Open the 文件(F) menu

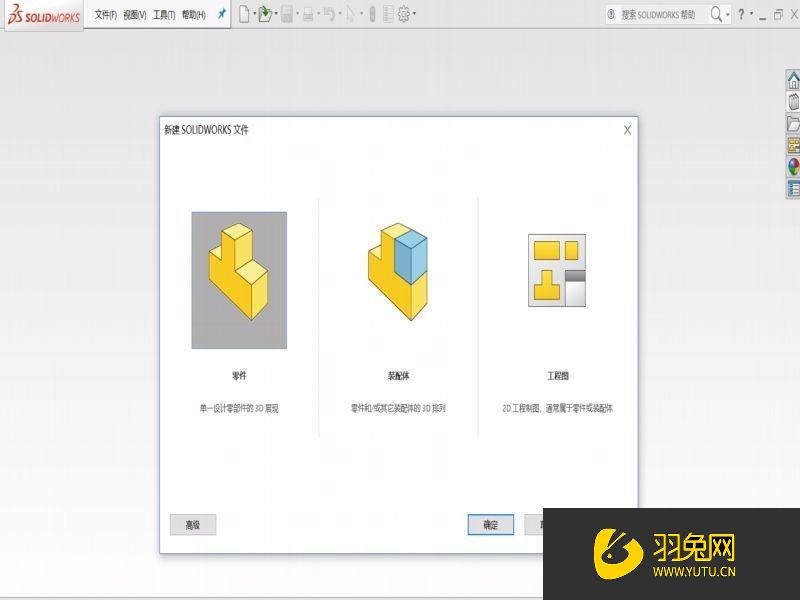point(106,15)
